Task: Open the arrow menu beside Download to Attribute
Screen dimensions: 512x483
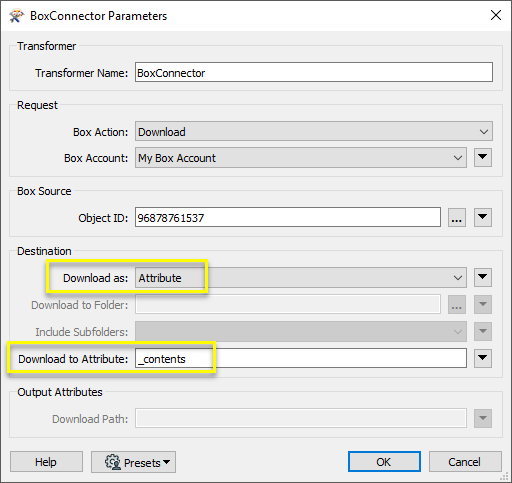Action: coord(483,358)
